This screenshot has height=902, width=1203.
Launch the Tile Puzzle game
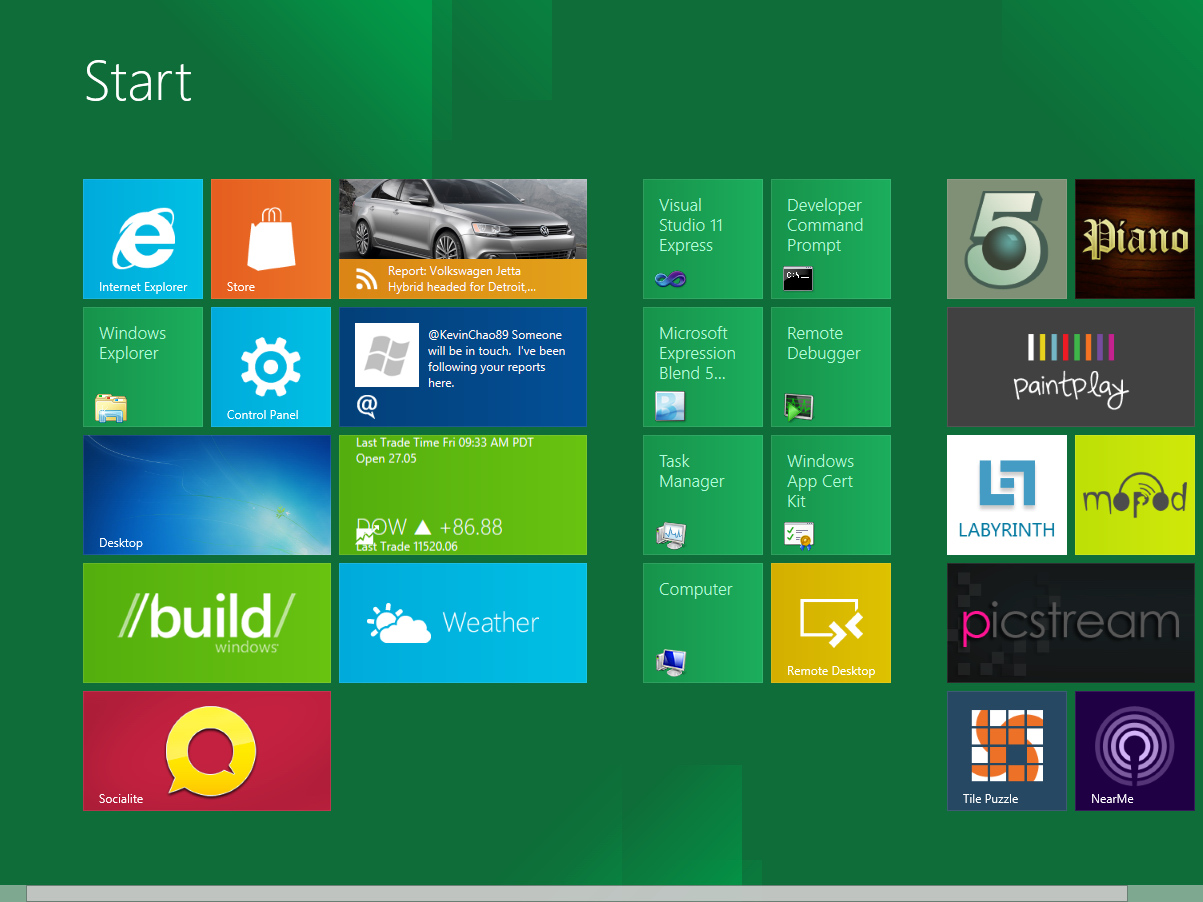1007,751
